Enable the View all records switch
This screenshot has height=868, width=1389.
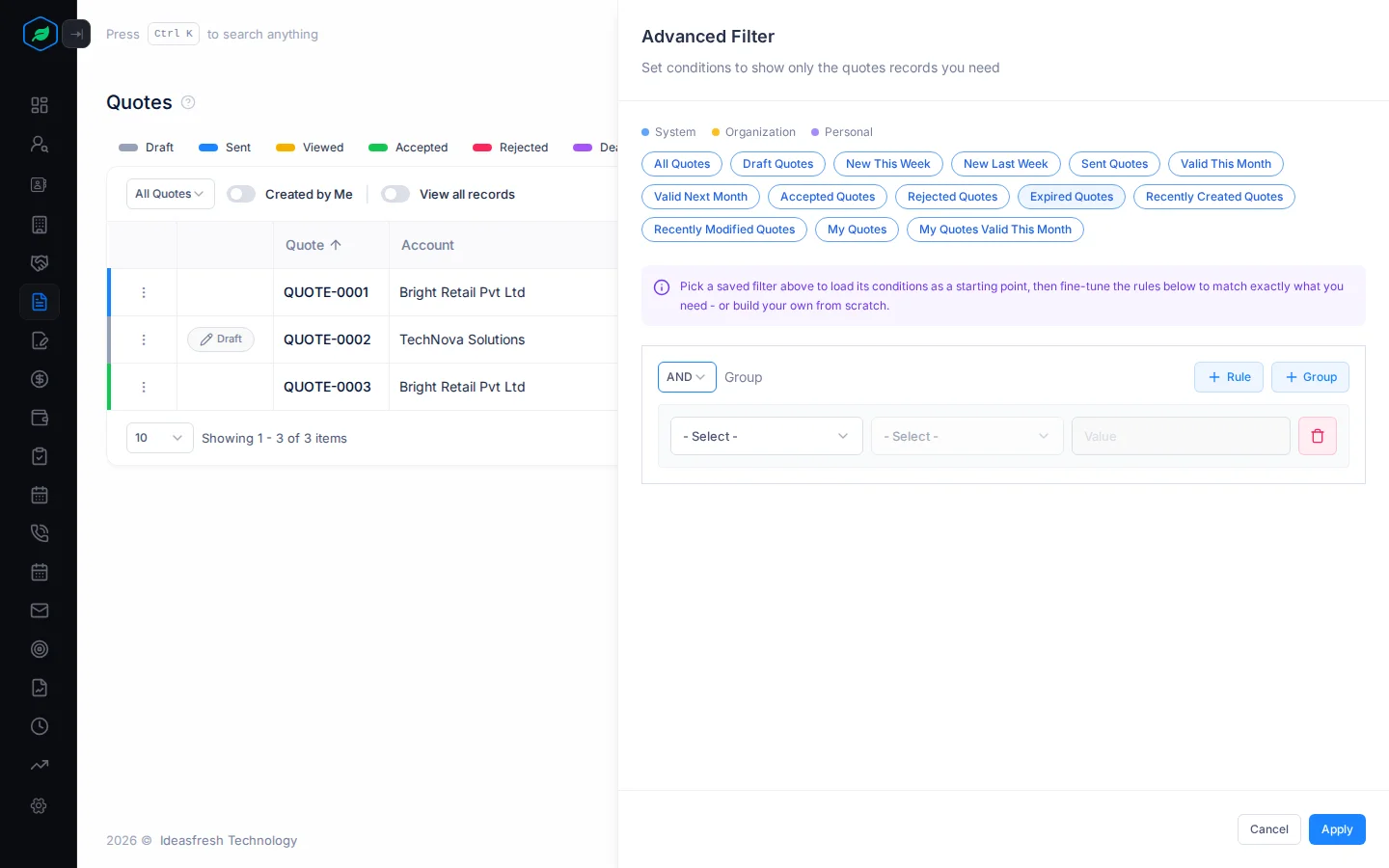point(395,194)
